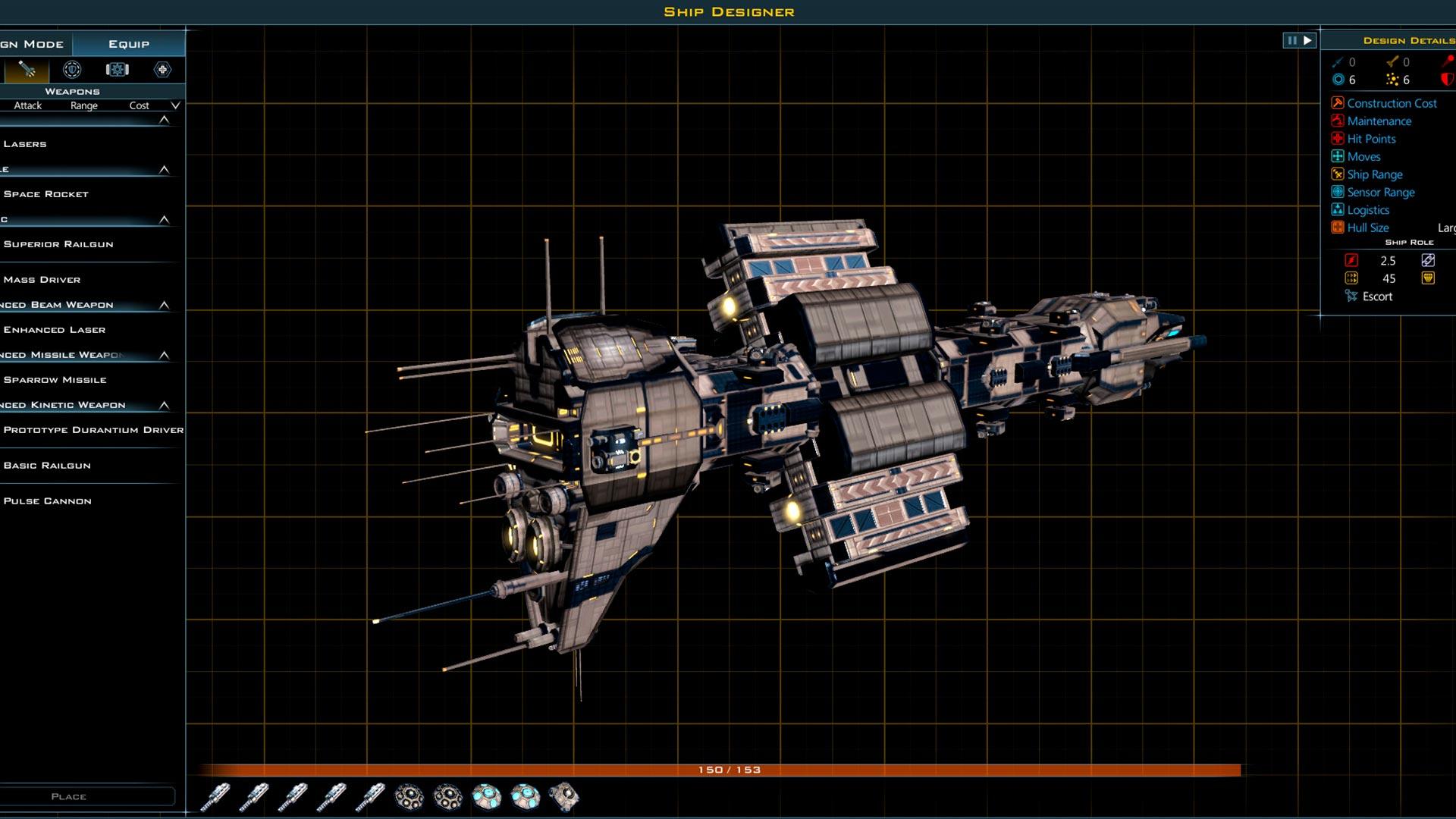1456x819 pixels.
Task: Switch to the Equip tab
Action: 129,44
